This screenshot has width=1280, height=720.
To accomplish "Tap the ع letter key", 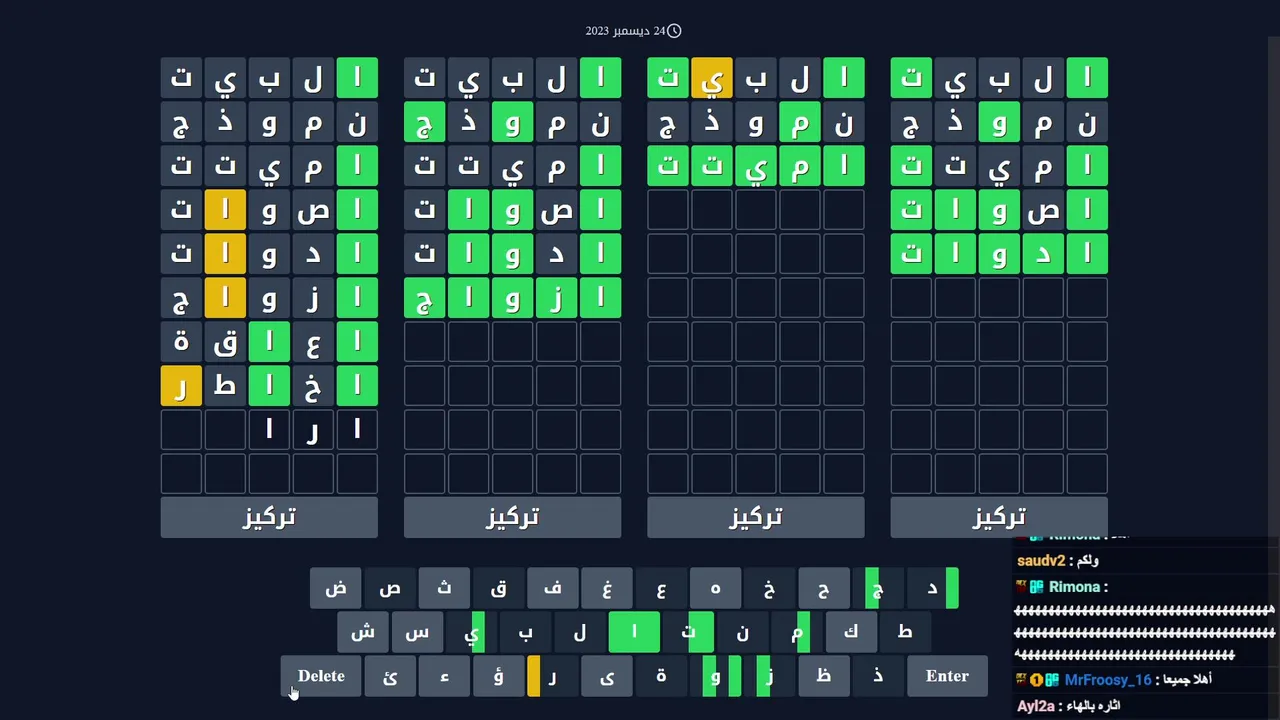I will 660,588.
